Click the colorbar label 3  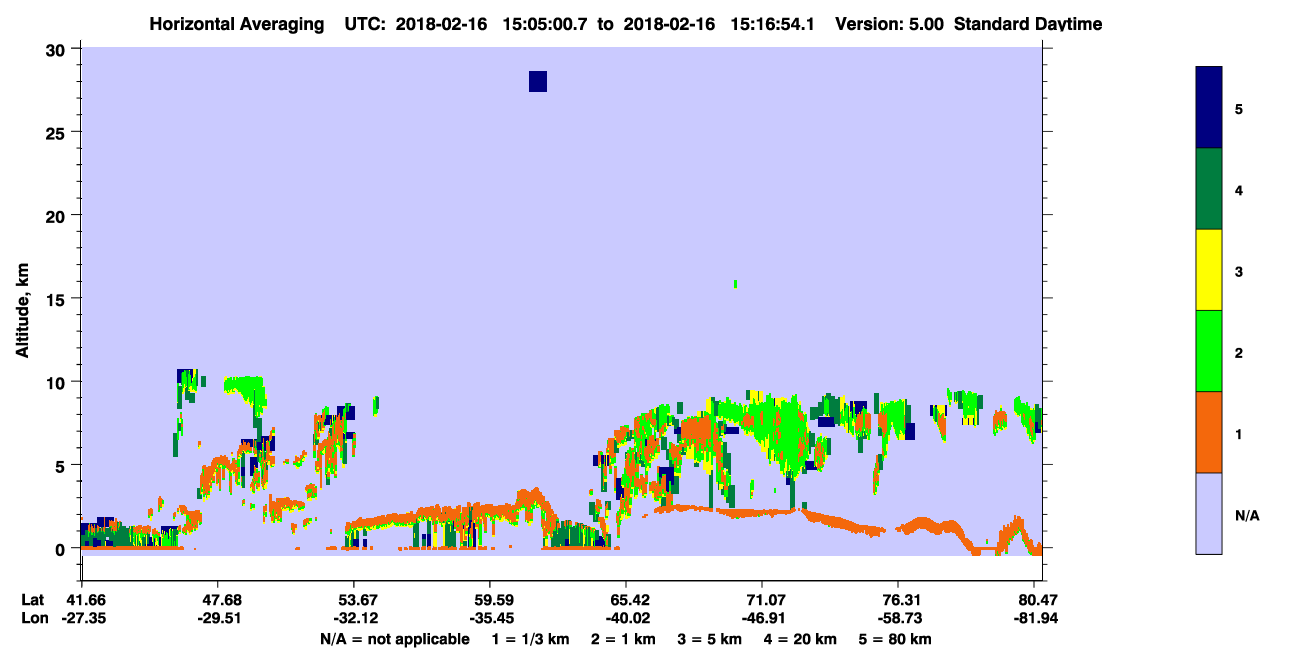tap(1239, 271)
